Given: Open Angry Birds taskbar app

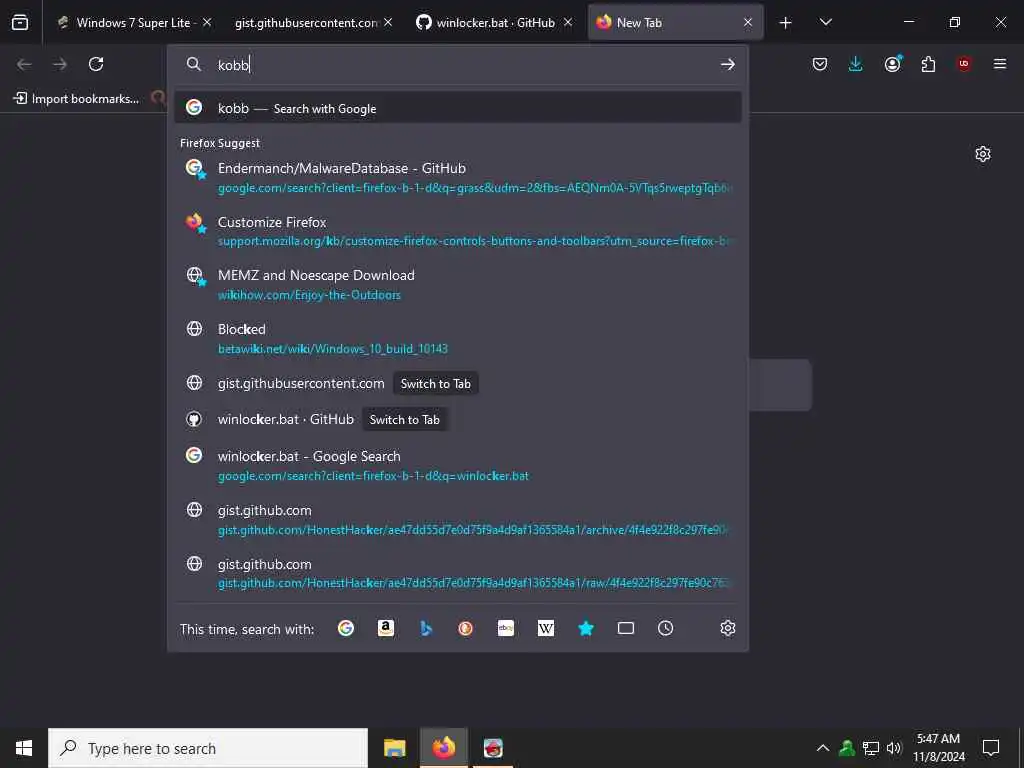Looking at the screenshot, I should tap(493, 748).
